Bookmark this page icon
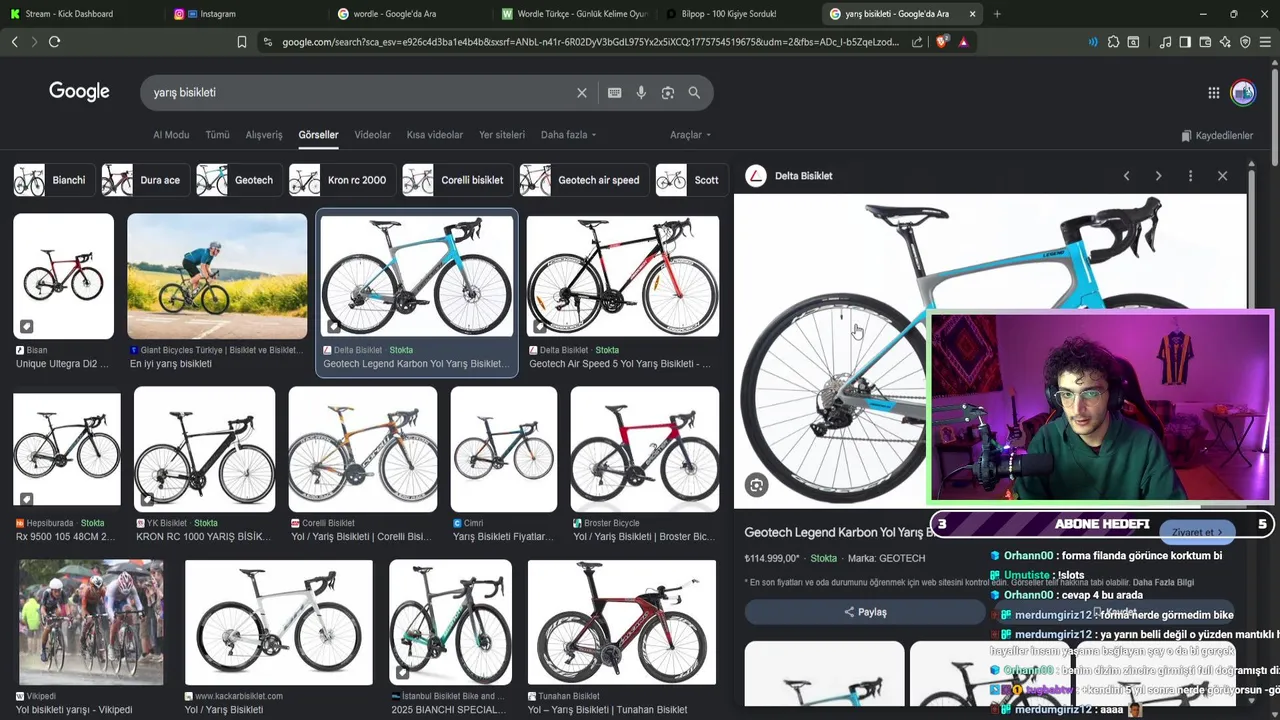Viewport: 1280px width, 720px height. click(241, 42)
